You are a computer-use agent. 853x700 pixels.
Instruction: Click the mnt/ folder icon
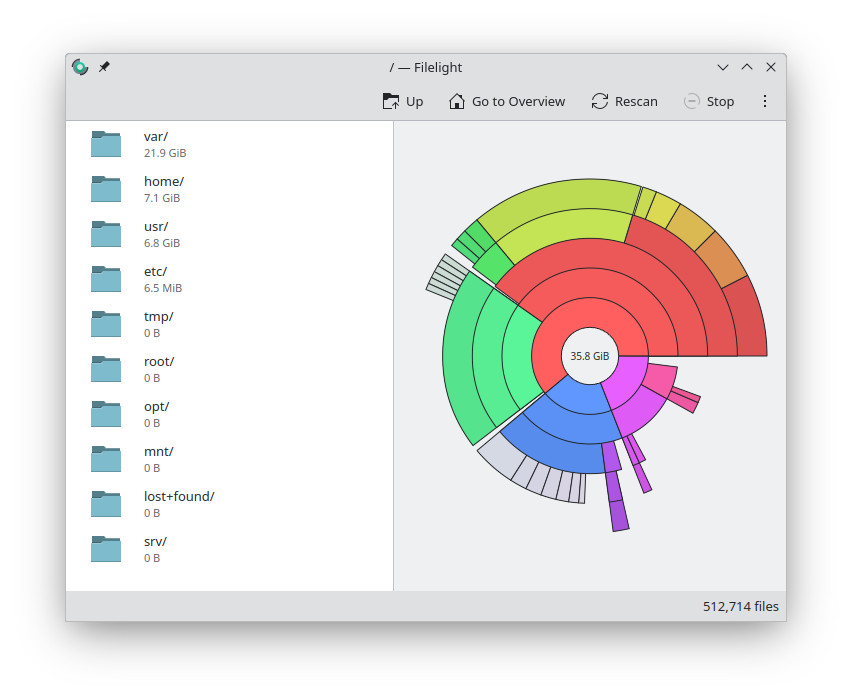click(x=106, y=459)
